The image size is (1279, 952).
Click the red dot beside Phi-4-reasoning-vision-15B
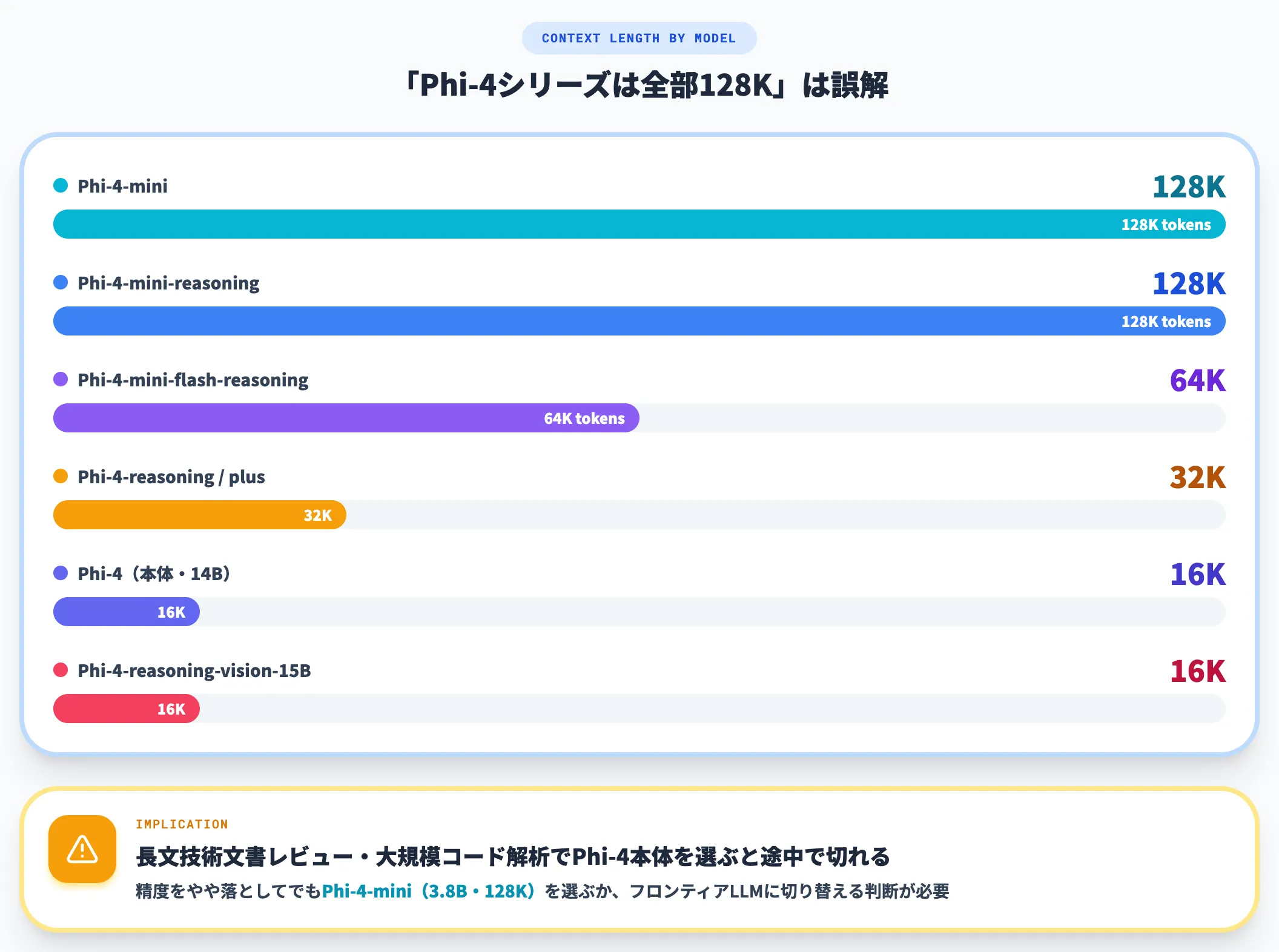pos(61,670)
